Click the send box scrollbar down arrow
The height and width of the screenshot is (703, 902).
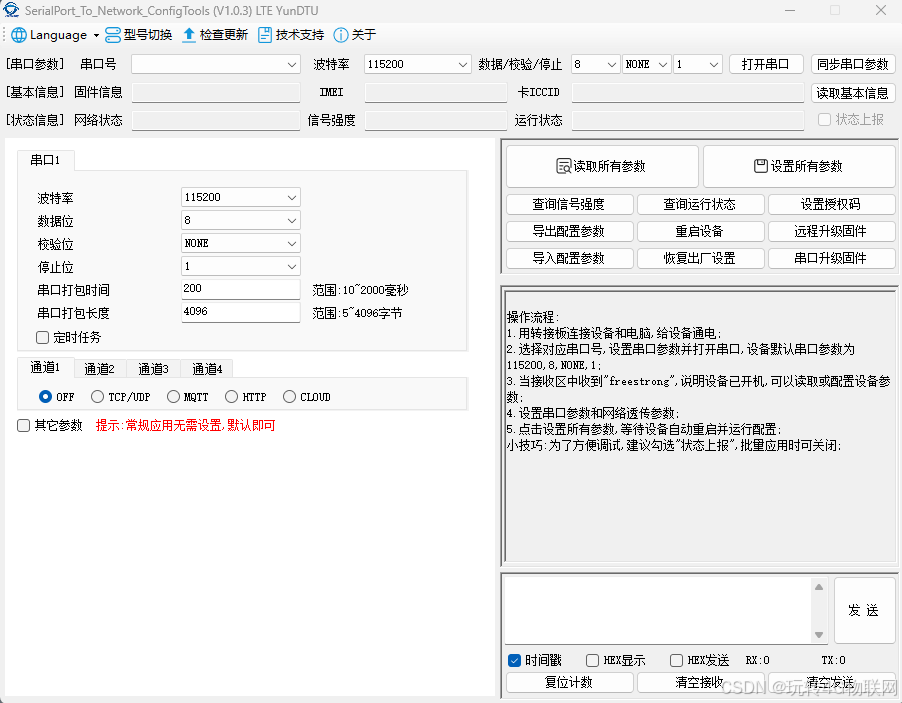tap(819, 635)
